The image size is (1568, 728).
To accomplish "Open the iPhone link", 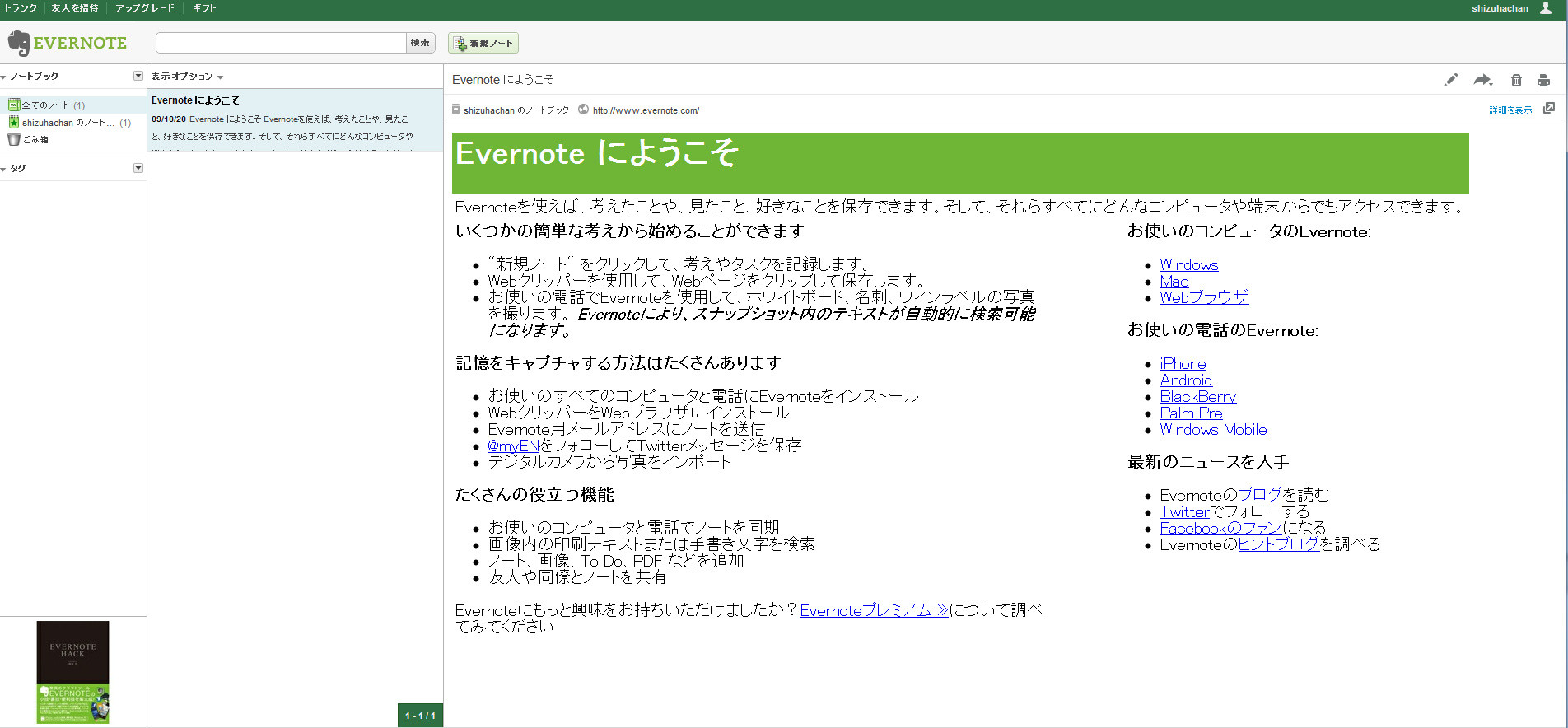I will [1183, 364].
